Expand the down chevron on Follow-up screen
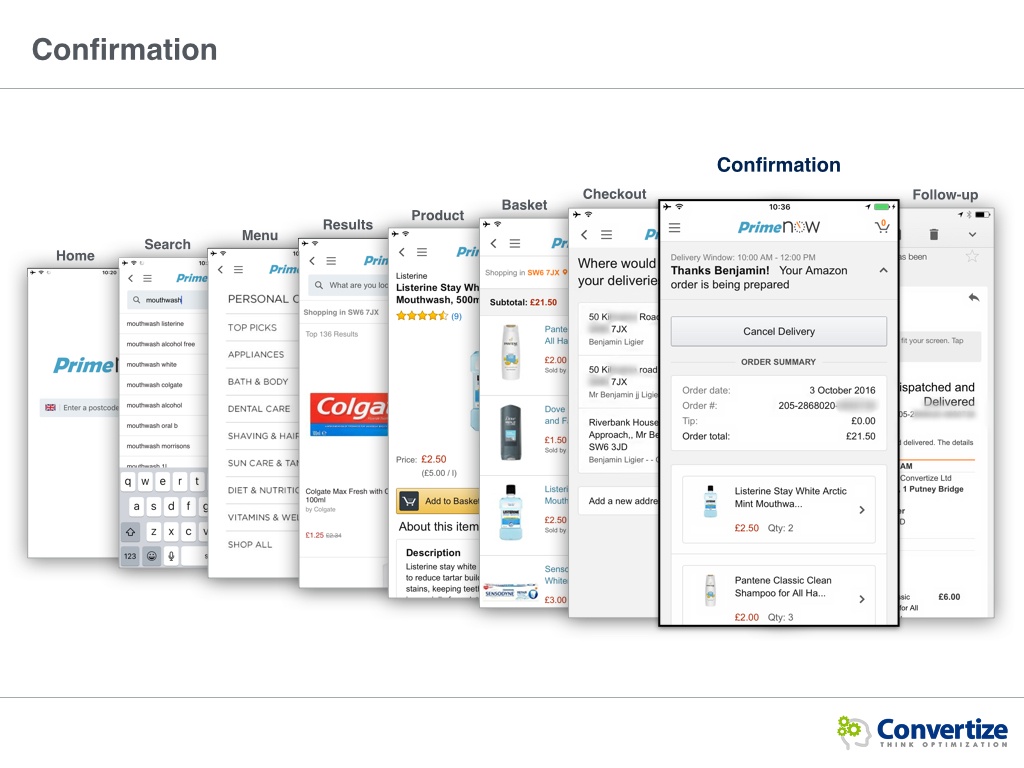The image size is (1024, 768). tap(972, 234)
